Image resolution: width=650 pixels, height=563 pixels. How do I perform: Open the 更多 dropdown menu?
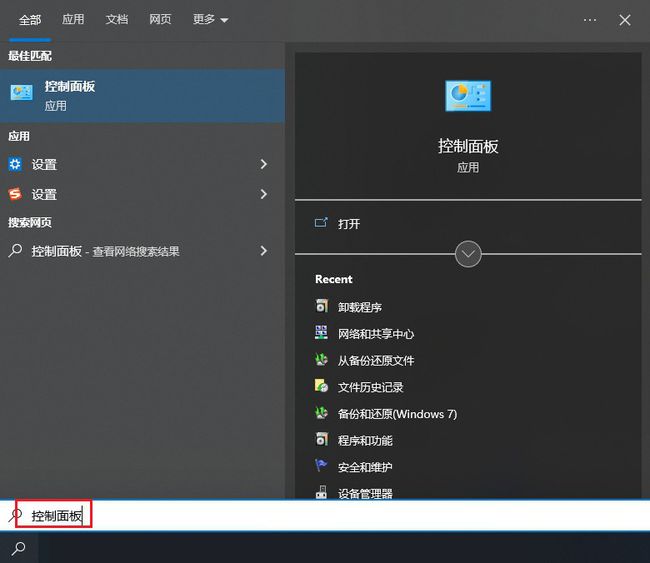tap(210, 19)
